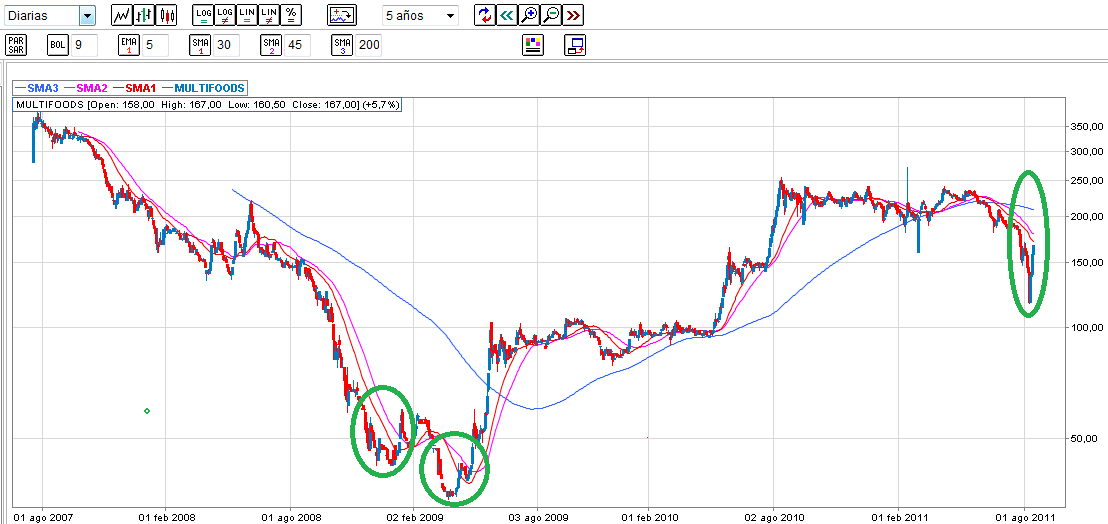Click the MULTIFOODS legend label
The height and width of the screenshot is (524, 1108).
[209, 88]
